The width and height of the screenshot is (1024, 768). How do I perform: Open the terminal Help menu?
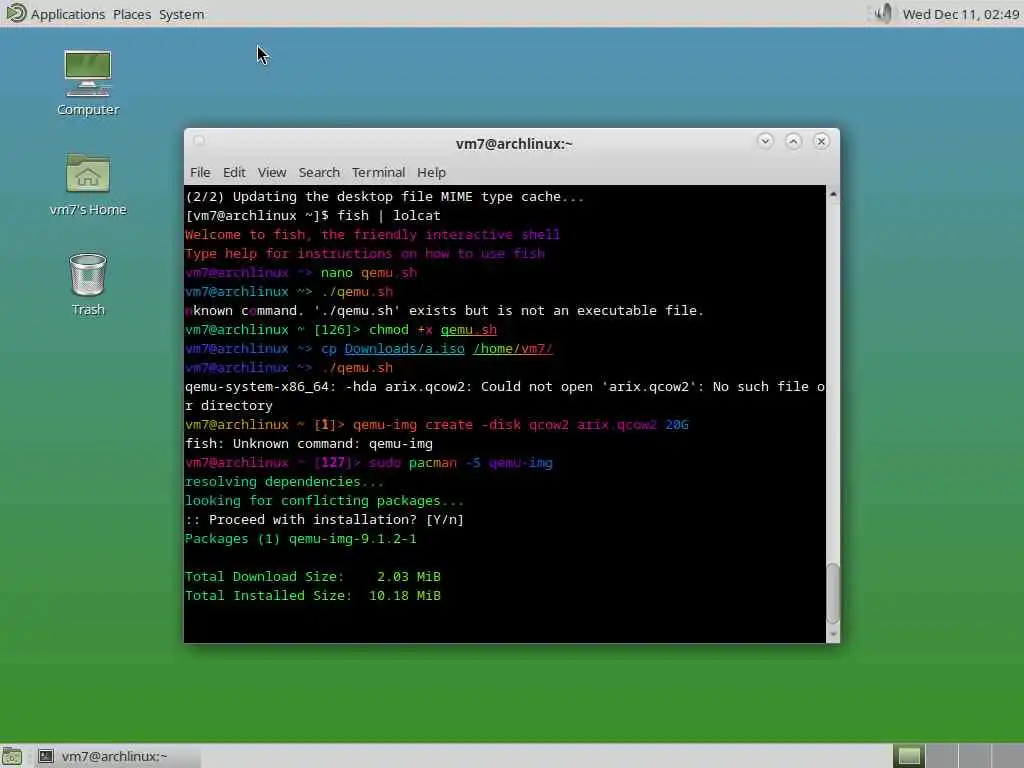(431, 172)
